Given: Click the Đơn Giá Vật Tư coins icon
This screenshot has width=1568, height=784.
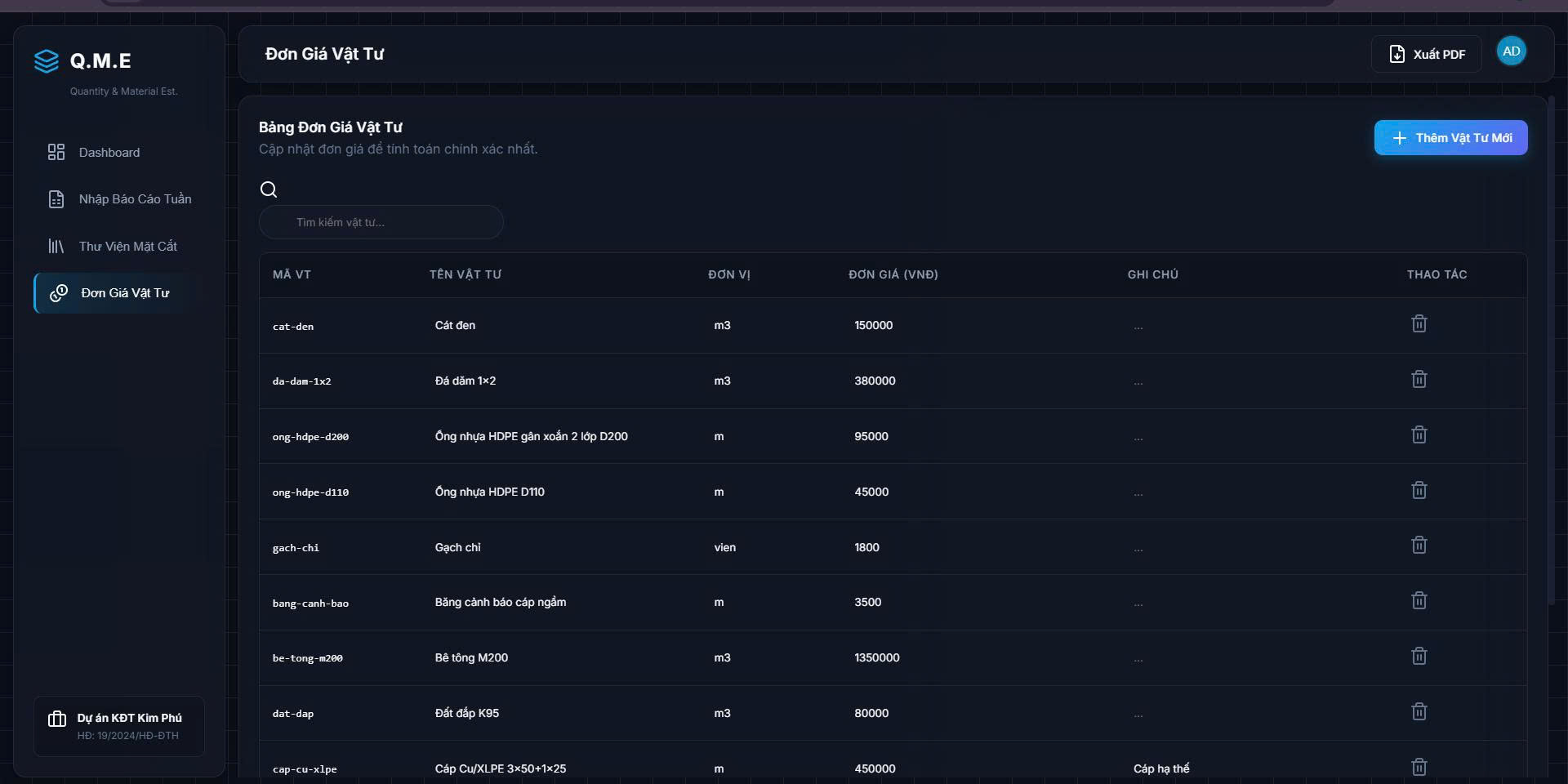Looking at the screenshot, I should point(59,293).
